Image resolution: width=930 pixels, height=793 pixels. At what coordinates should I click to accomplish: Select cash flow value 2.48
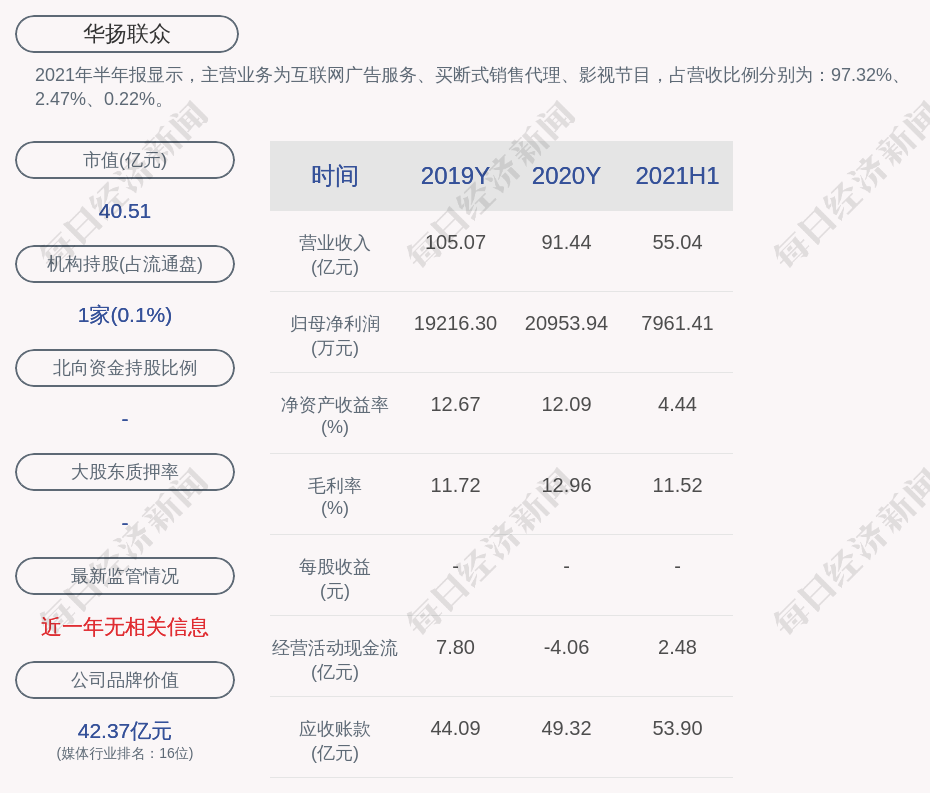pos(677,647)
